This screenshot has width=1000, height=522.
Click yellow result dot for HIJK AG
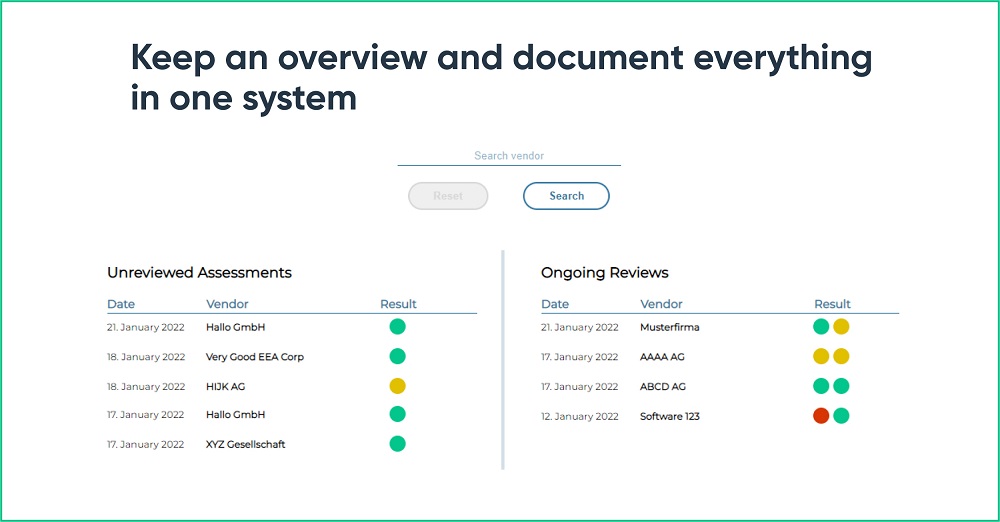pyautogui.click(x=397, y=386)
